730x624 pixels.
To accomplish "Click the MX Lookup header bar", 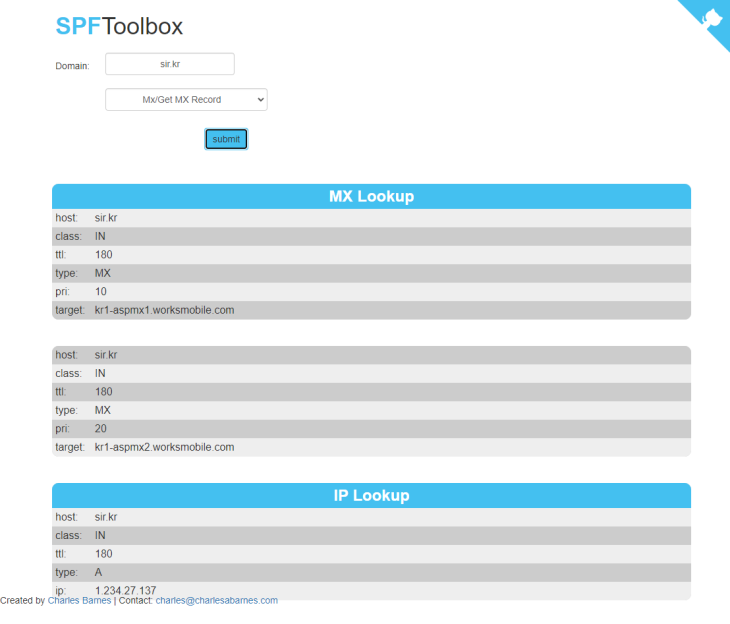I will (x=371, y=196).
